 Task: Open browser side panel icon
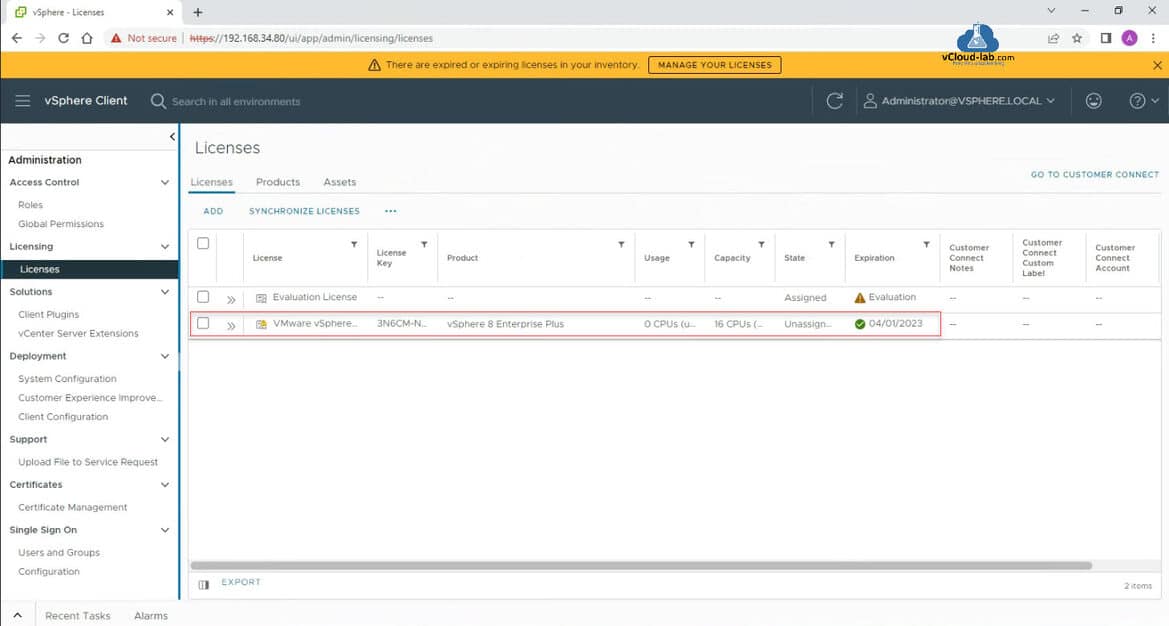coord(1106,38)
